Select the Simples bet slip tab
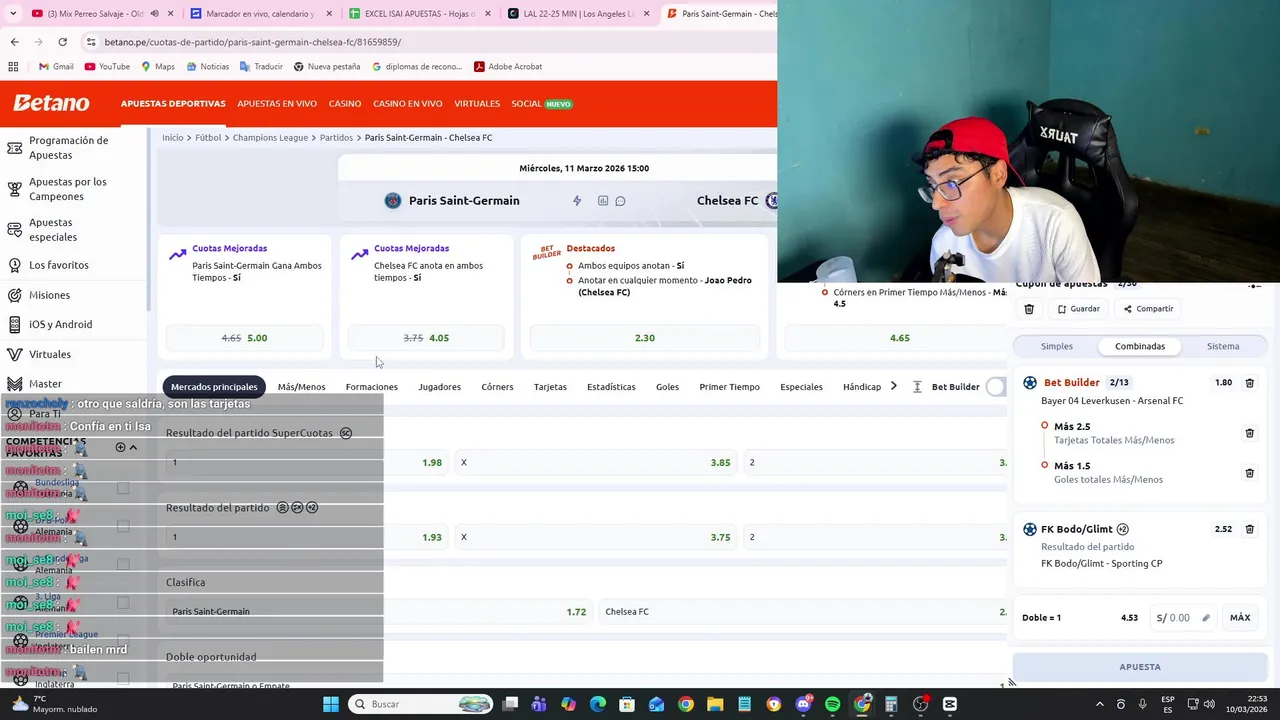Image resolution: width=1280 pixels, height=720 pixels. 1057,346
